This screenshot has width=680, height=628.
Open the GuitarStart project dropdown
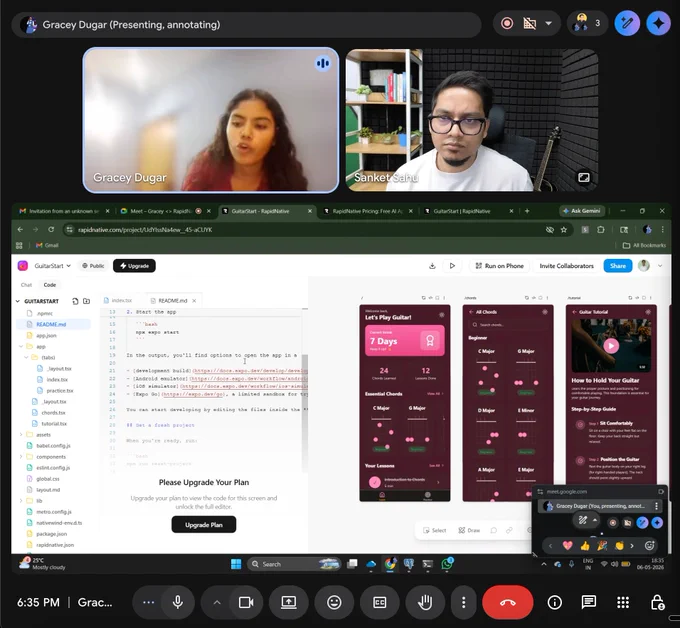(x=52, y=266)
